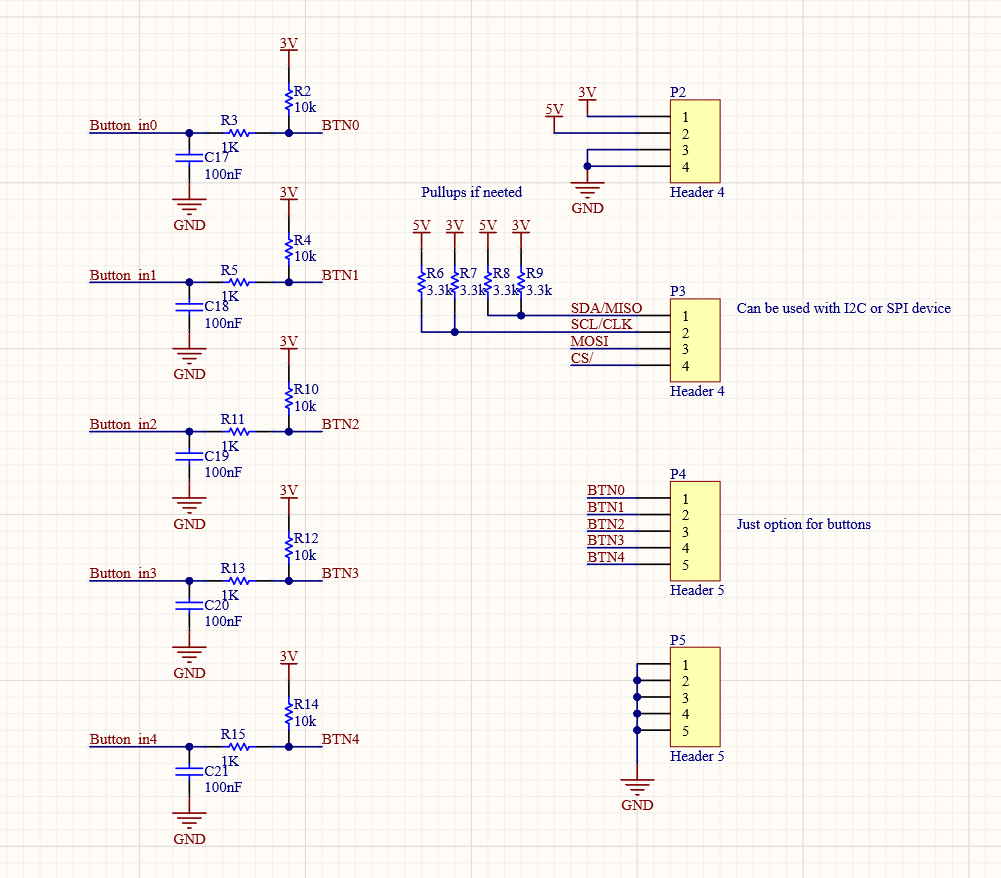This screenshot has height=878, width=1001.
Task: Select the 5V power port above R6
Action: pyautogui.click(x=421, y=227)
